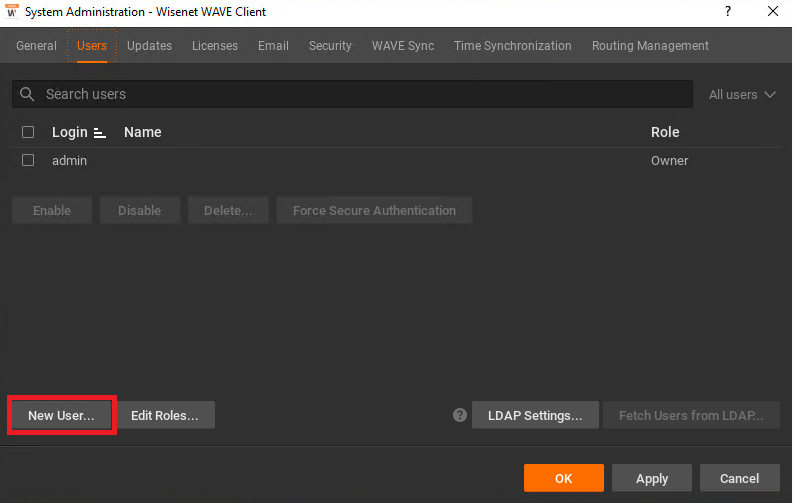Image resolution: width=795 pixels, height=503 pixels.
Task: Focus the Search users field
Action: coord(352,94)
